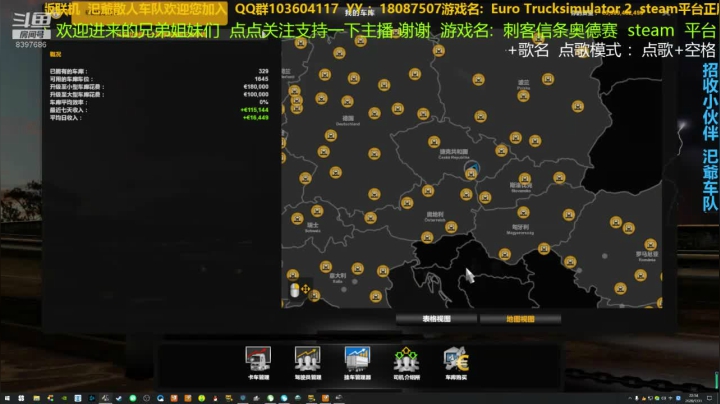Open NVIDIA app from the taskbar

[64, 398]
